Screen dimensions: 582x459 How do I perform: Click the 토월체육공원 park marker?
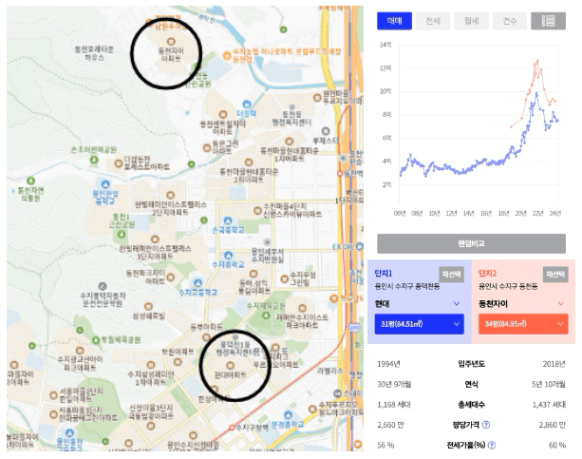tap(96, 340)
